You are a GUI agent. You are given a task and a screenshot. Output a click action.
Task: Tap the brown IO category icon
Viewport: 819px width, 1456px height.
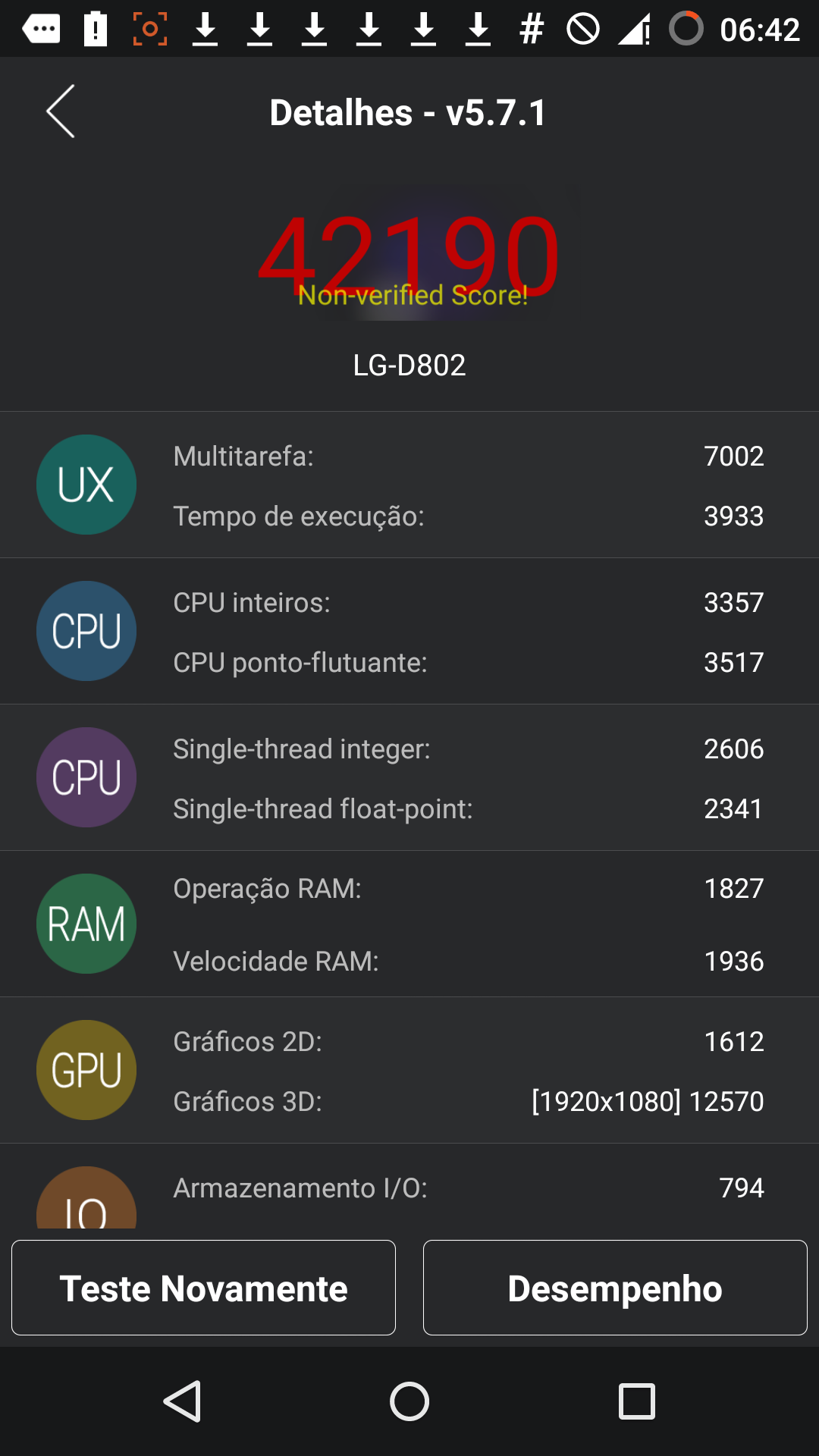86,1198
